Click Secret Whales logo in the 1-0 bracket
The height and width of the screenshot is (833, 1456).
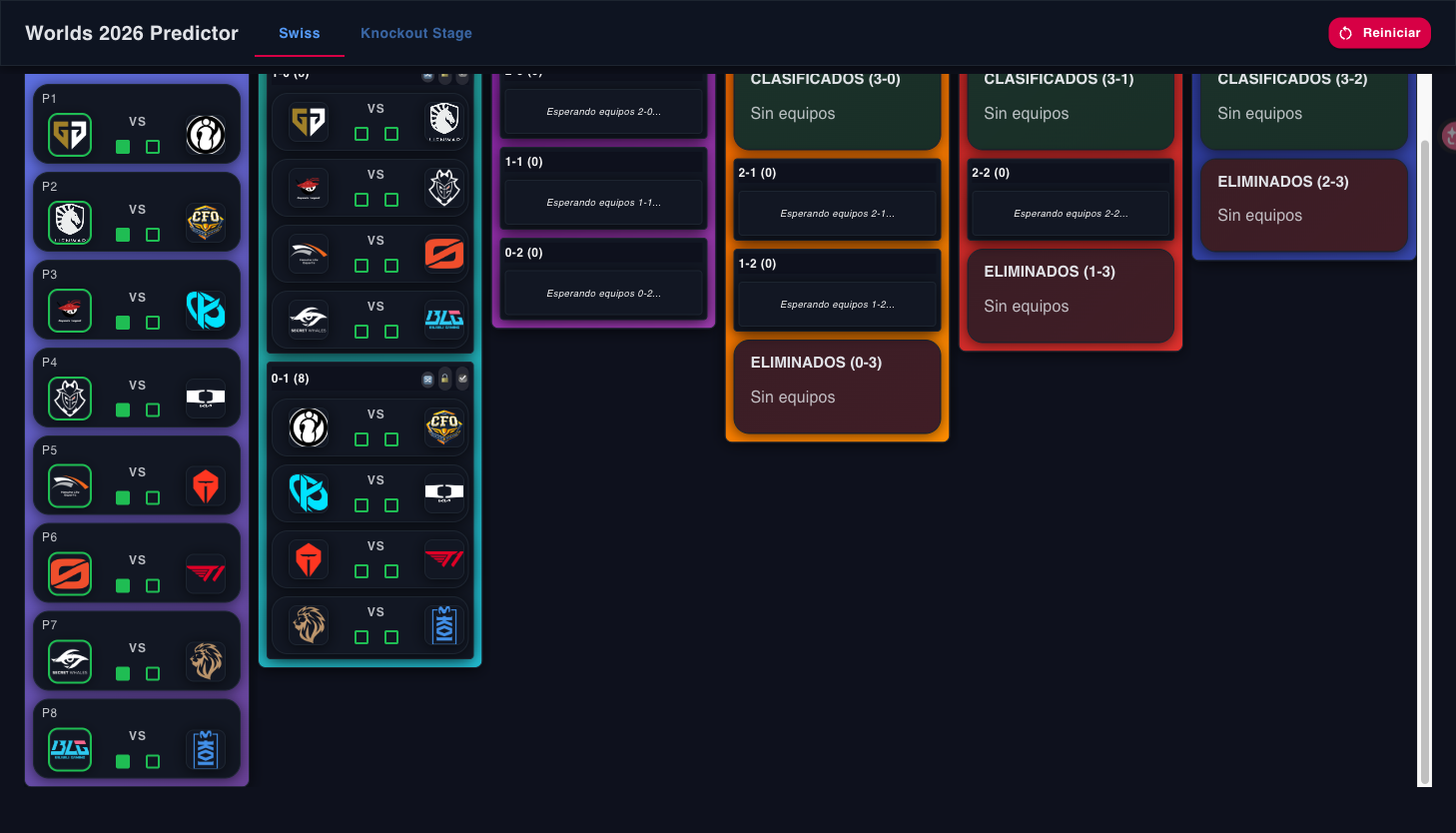coord(309,319)
